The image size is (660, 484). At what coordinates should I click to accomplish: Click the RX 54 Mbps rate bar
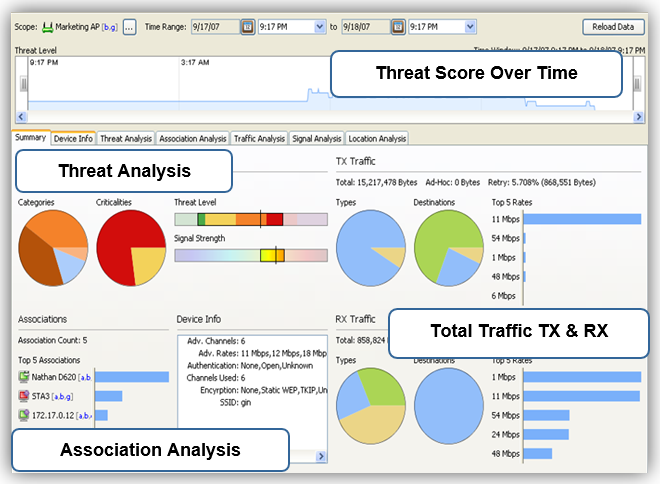[x=546, y=415]
